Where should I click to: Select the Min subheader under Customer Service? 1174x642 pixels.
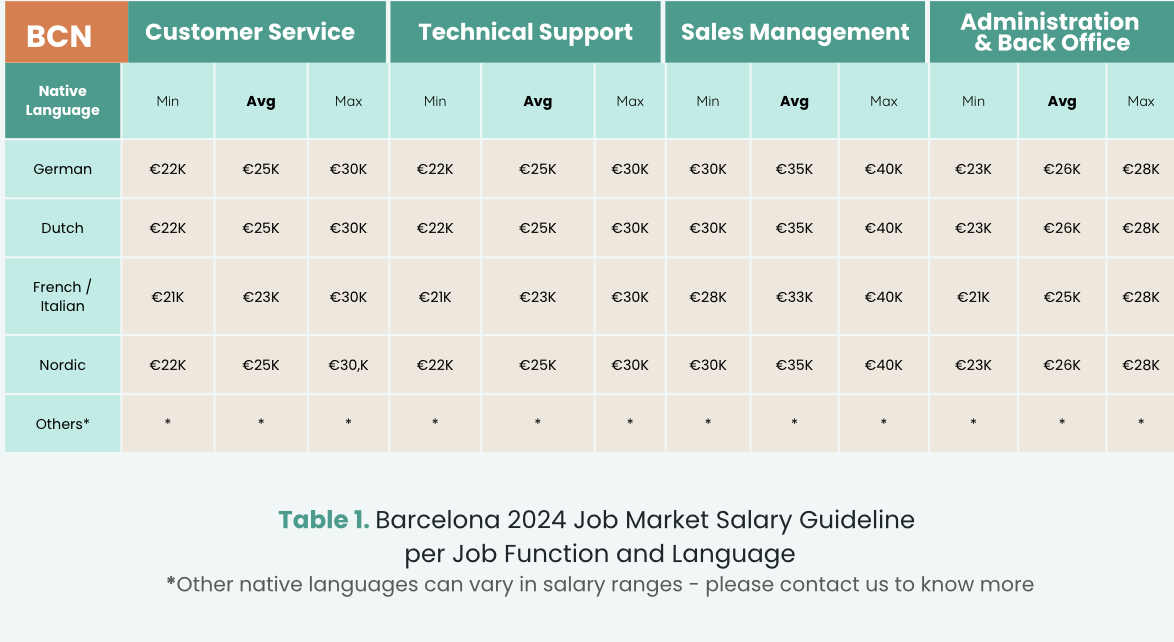[x=168, y=101]
